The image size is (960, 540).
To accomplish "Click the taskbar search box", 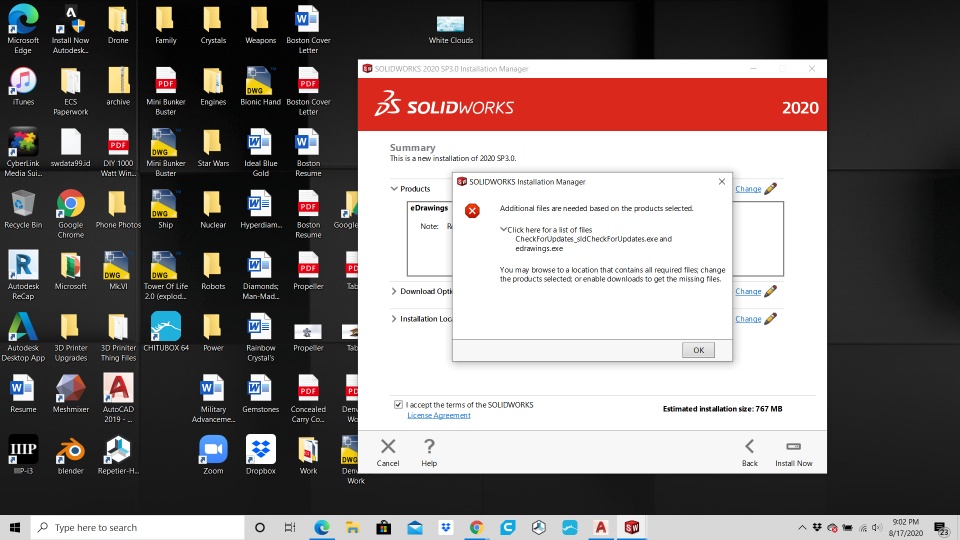I will pyautogui.click(x=137, y=527).
